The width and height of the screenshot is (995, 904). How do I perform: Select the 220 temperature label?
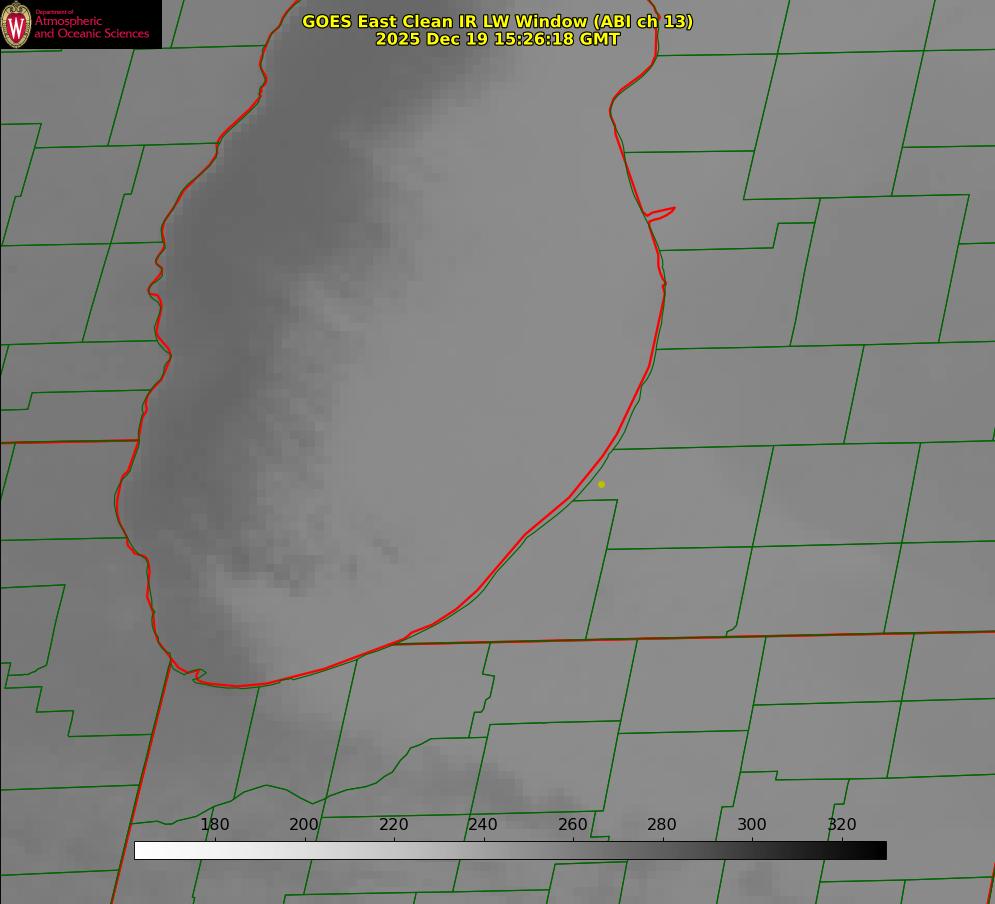[394, 825]
